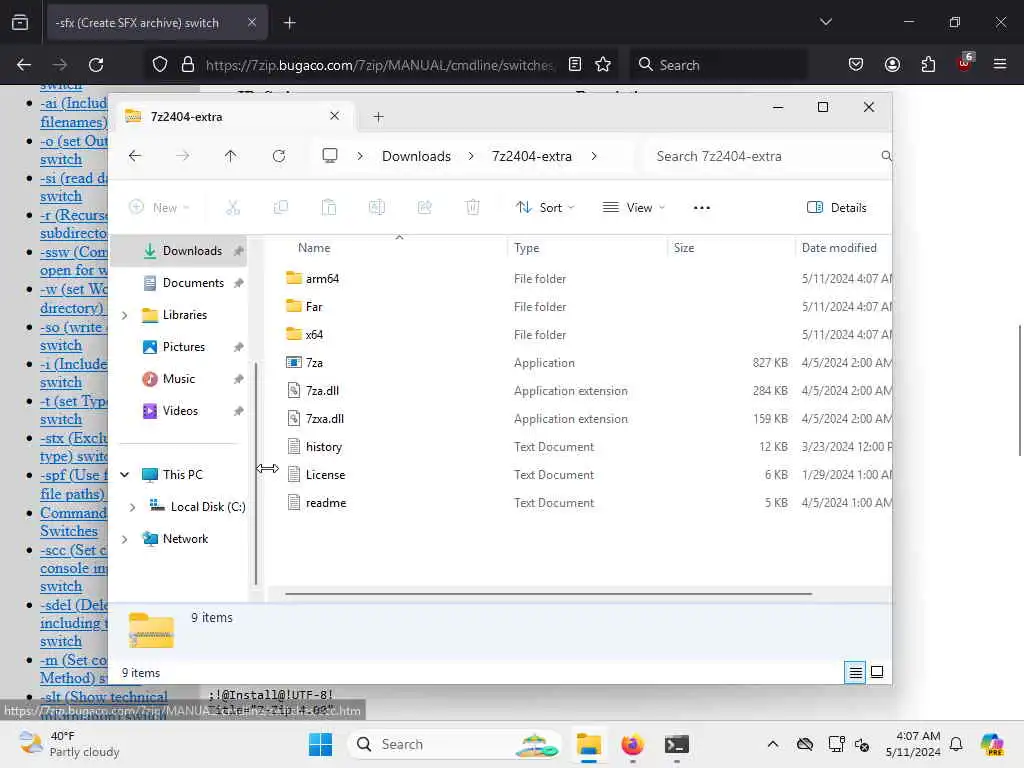Click the search magnifier in Explorer search box
This screenshot has height=768, width=1024.
point(886,156)
